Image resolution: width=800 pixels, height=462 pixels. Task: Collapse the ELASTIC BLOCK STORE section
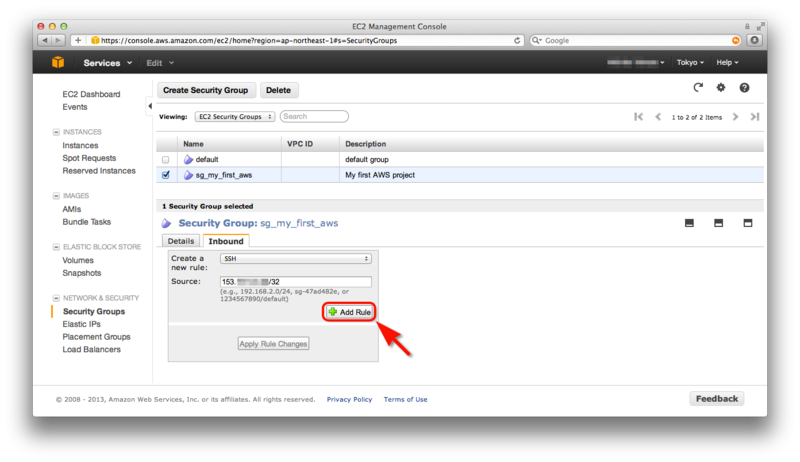[x=56, y=247]
